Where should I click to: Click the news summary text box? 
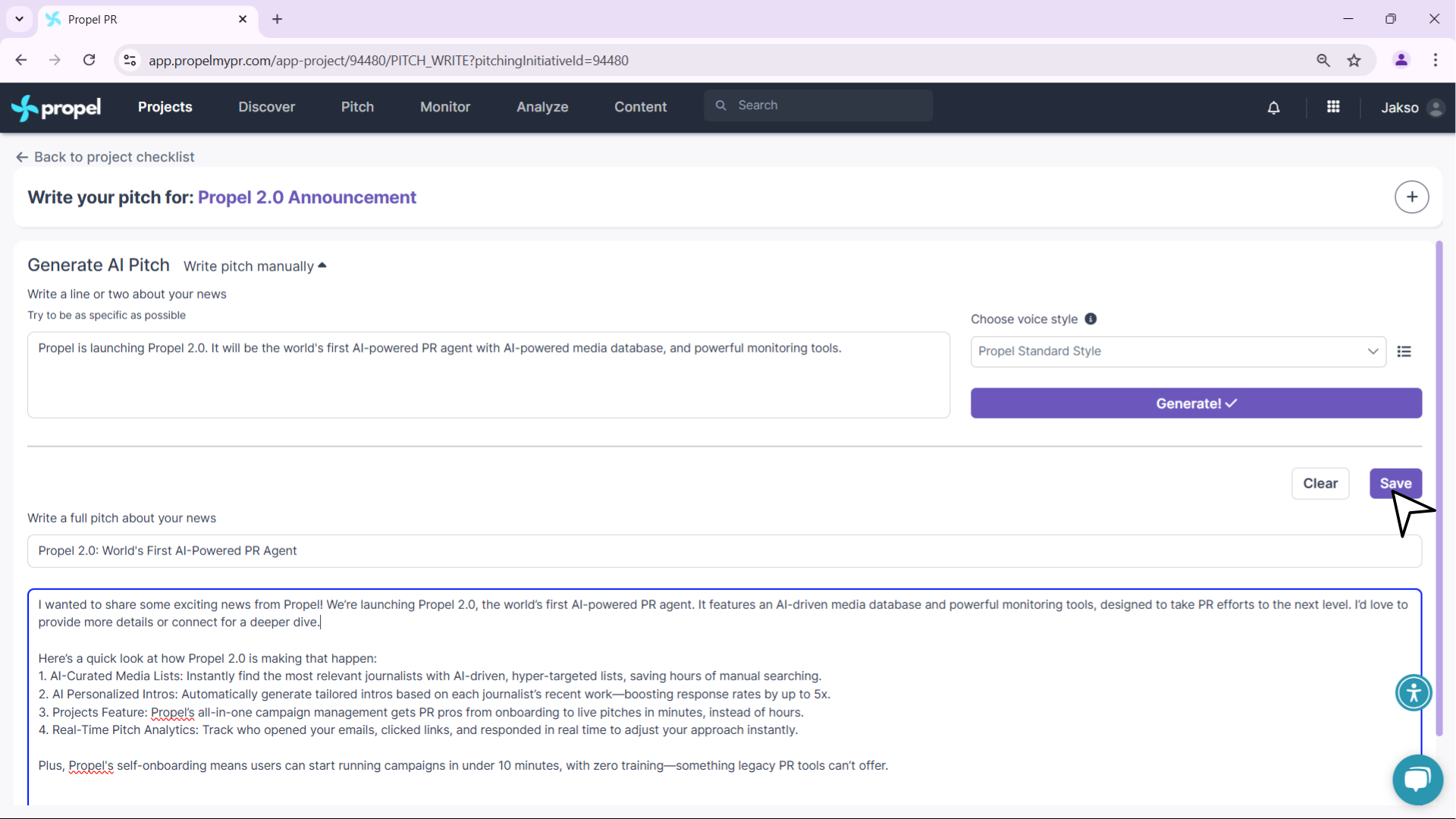[488, 375]
